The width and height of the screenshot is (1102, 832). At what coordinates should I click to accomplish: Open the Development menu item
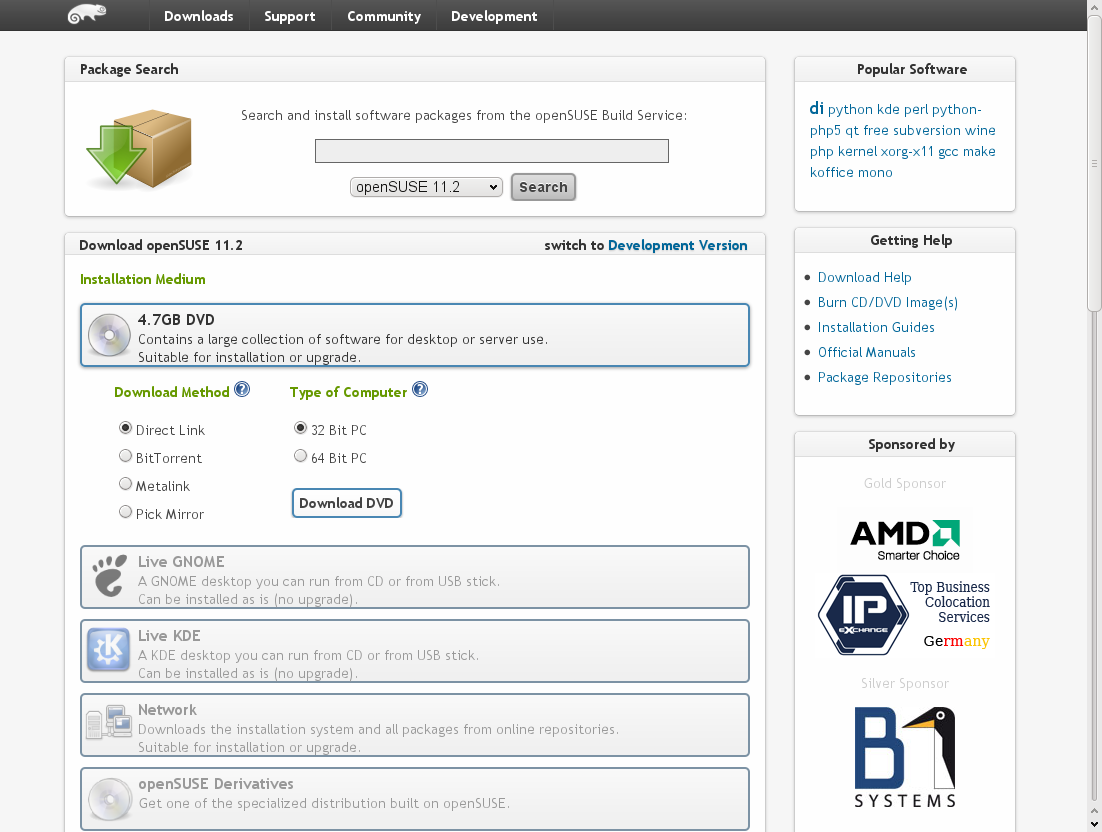tap(494, 16)
